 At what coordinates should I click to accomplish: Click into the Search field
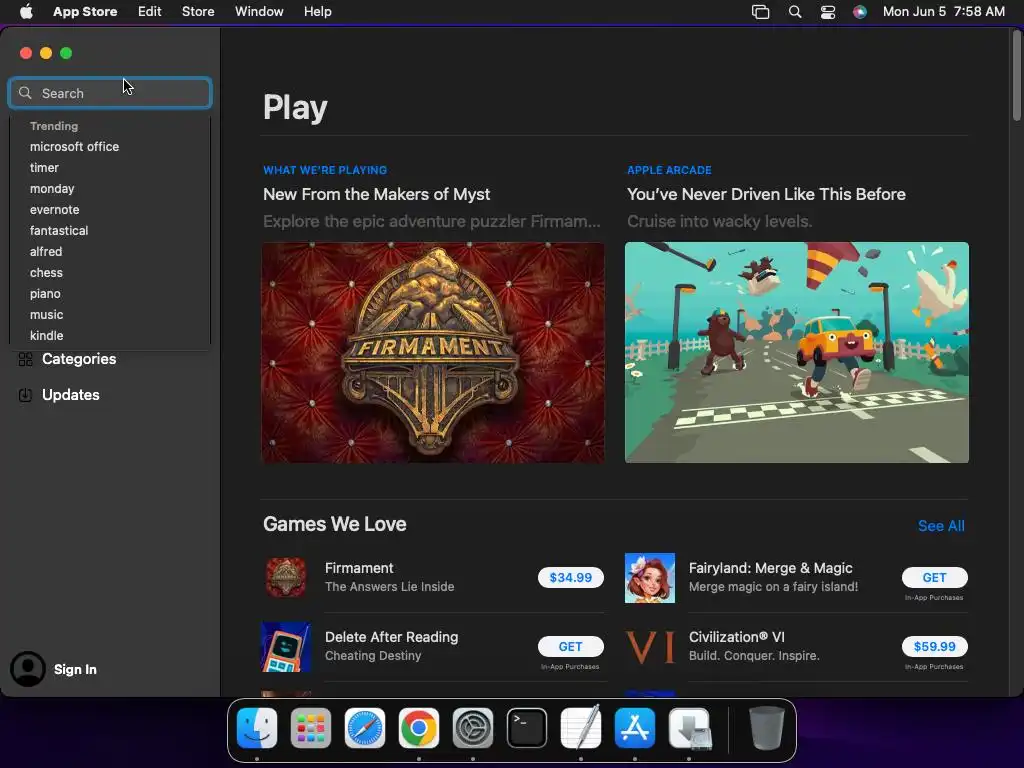(110, 93)
